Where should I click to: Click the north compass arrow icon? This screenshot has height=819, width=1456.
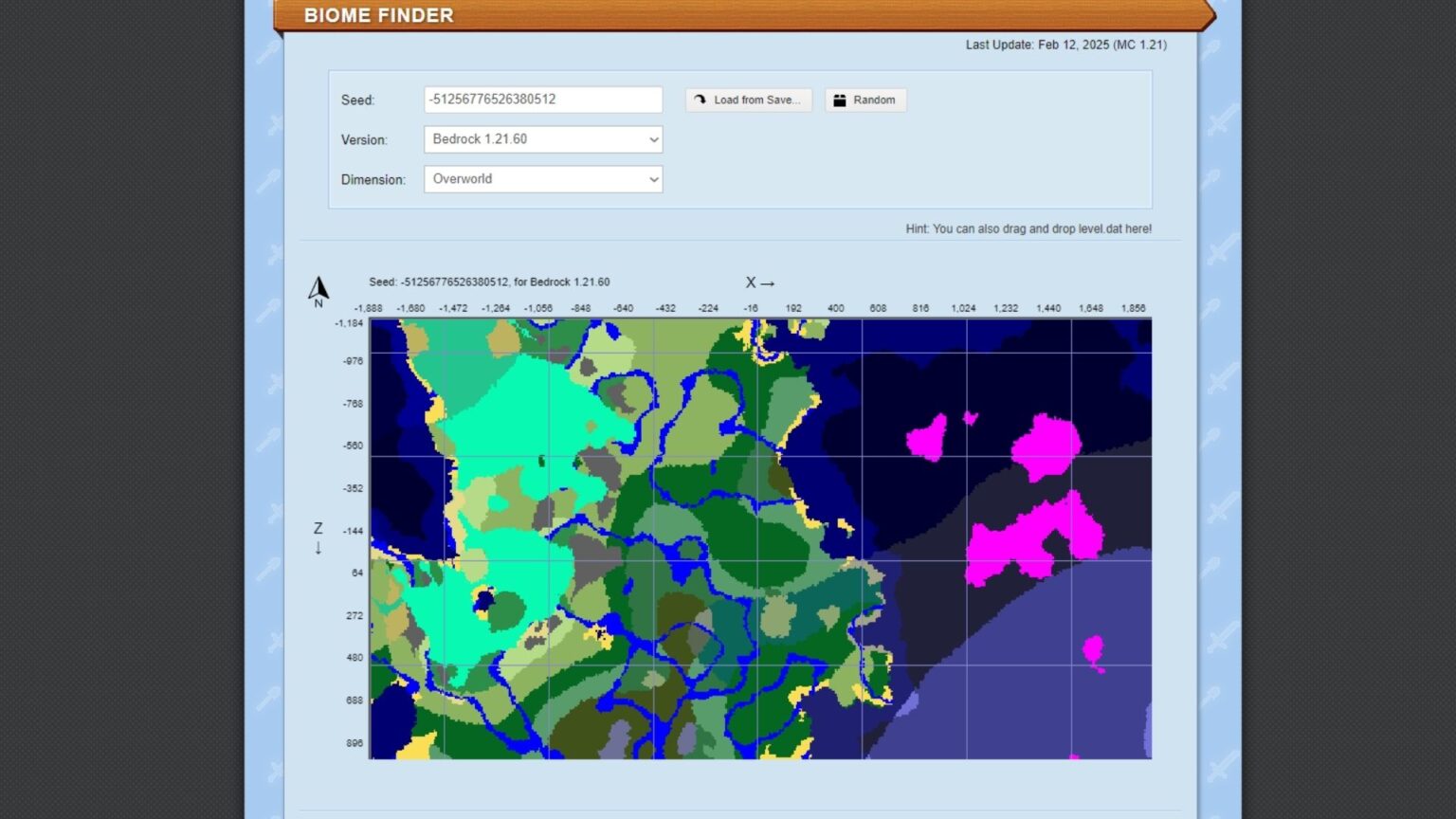[x=318, y=289]
